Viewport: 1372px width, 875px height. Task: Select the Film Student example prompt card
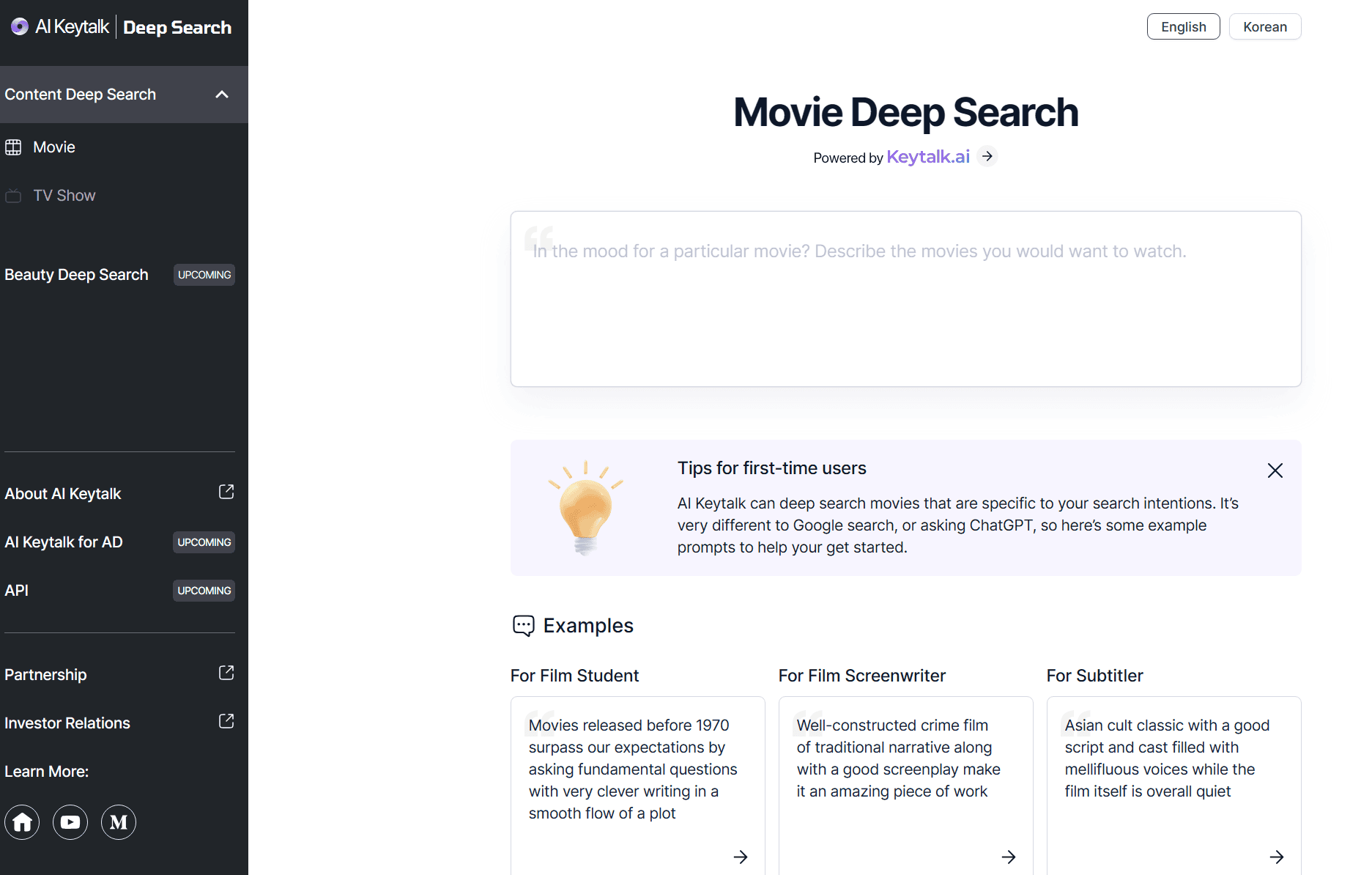click(x=638, y=786)
